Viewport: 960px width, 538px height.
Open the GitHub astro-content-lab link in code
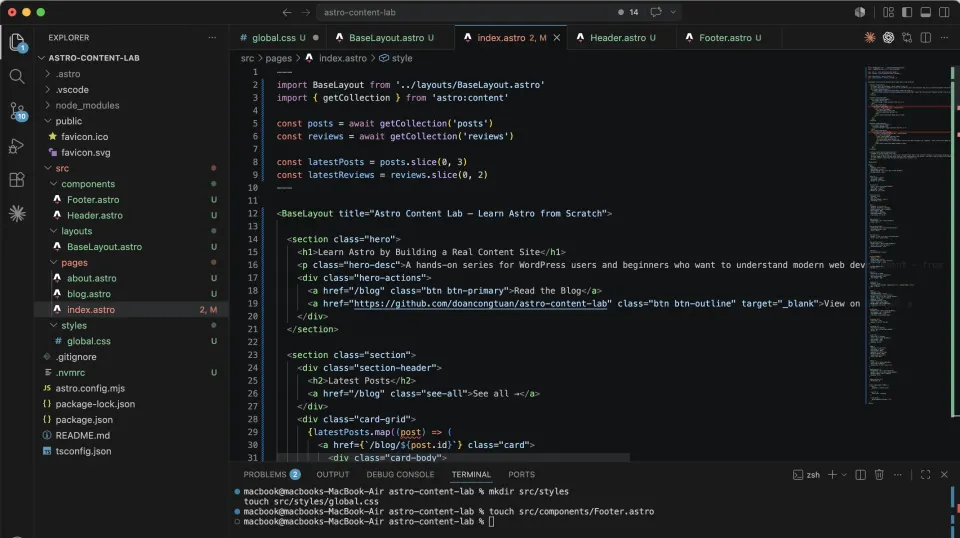pos(482,304)
